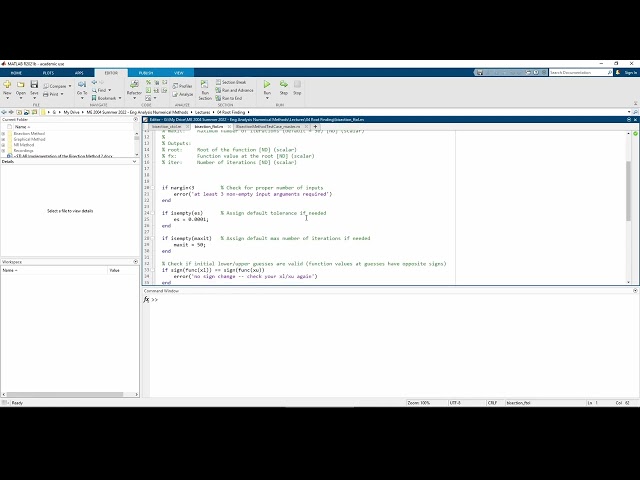Click the address bar search icon
Screen dimensions: 640x480
tap(636, 112)
